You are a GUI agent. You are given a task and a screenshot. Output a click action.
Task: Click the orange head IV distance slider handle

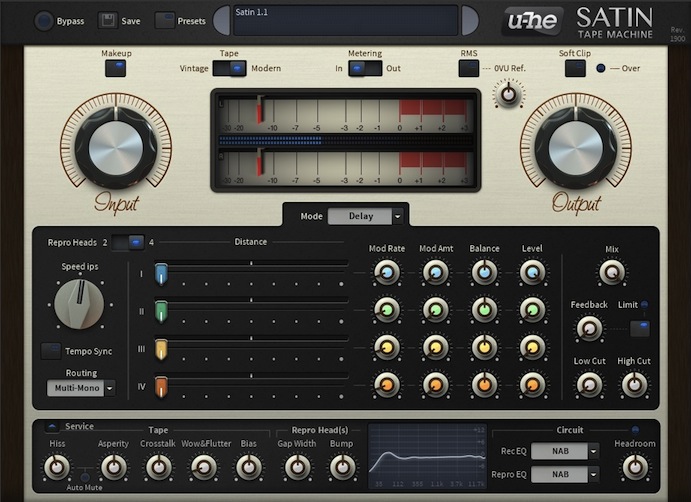pyautogui.click(x=161, y=387)
